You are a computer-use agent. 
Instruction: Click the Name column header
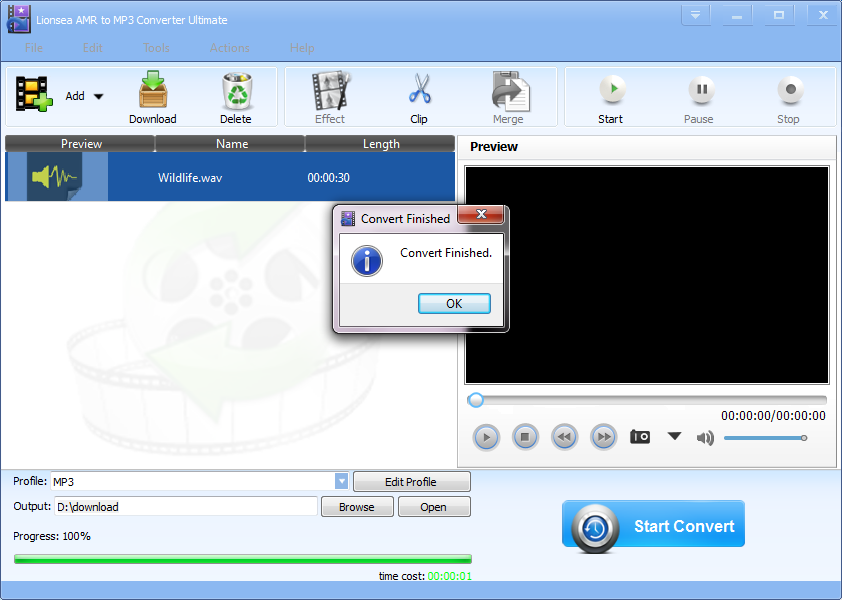click(231, 144)
